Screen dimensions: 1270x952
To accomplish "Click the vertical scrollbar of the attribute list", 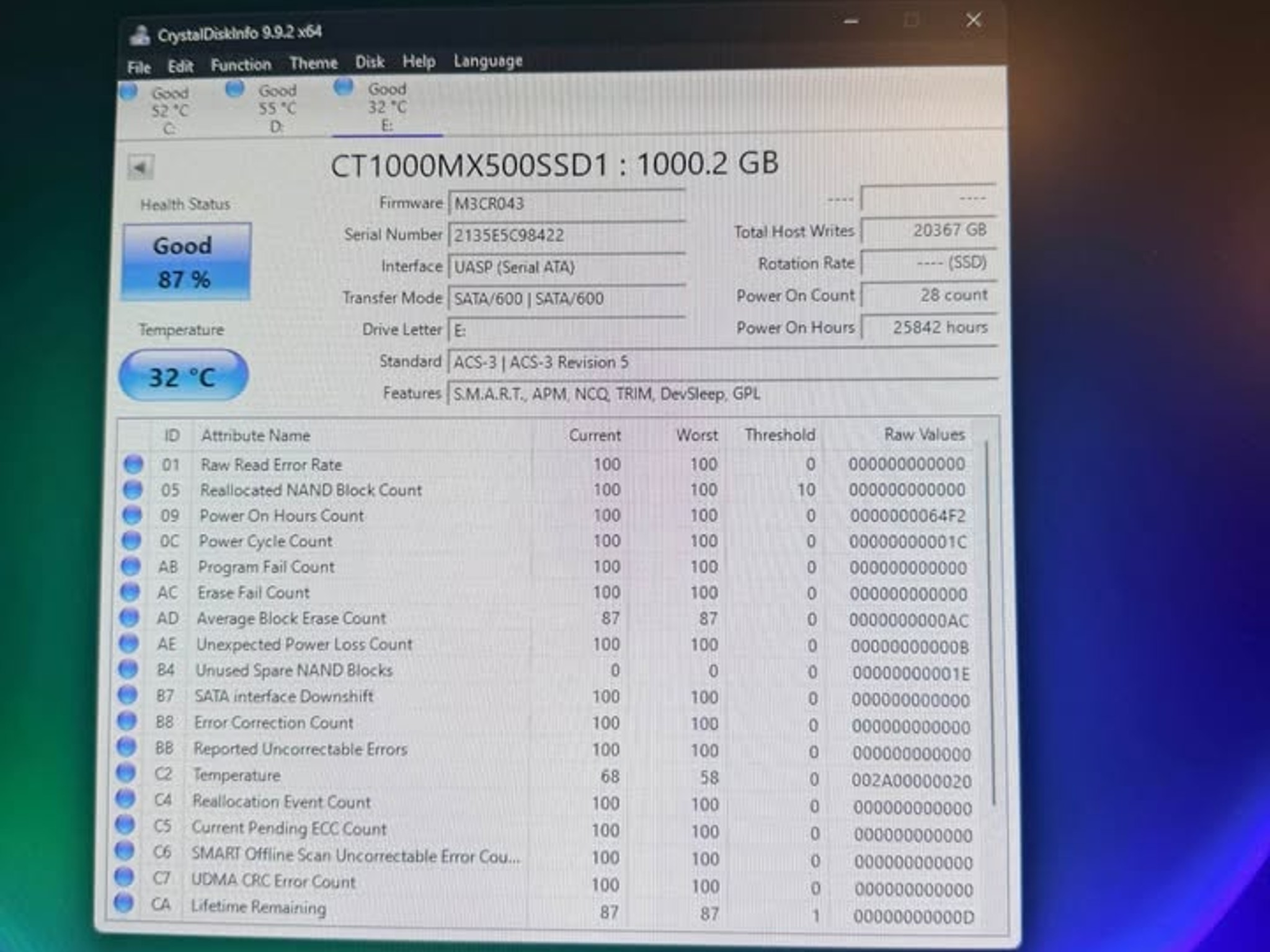I will tap(990, 622).
